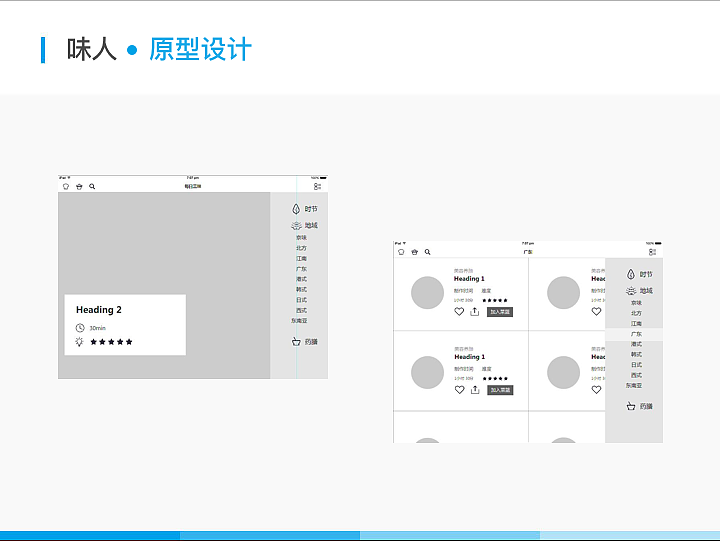
Task: Click slide title 原型设计
Action: point(200,49)
